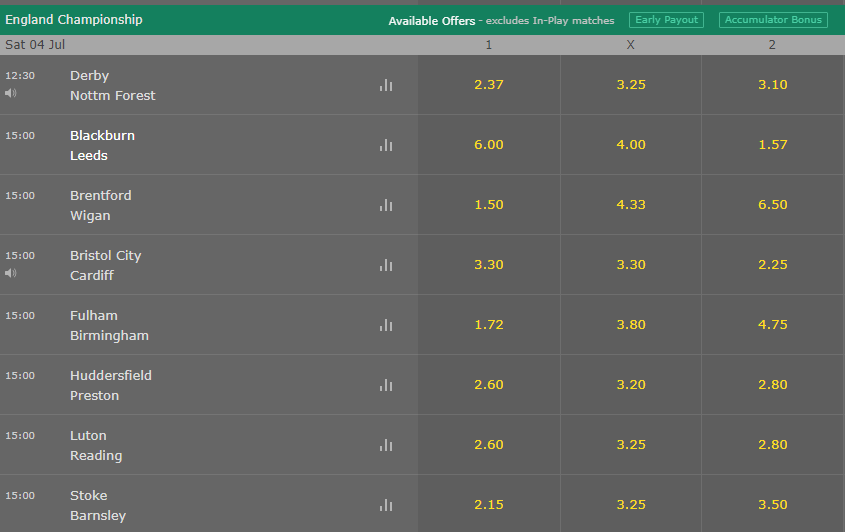Select Barnsley away win odds 3.50
The width and height of the screenshot is (845, 532).
772,505
